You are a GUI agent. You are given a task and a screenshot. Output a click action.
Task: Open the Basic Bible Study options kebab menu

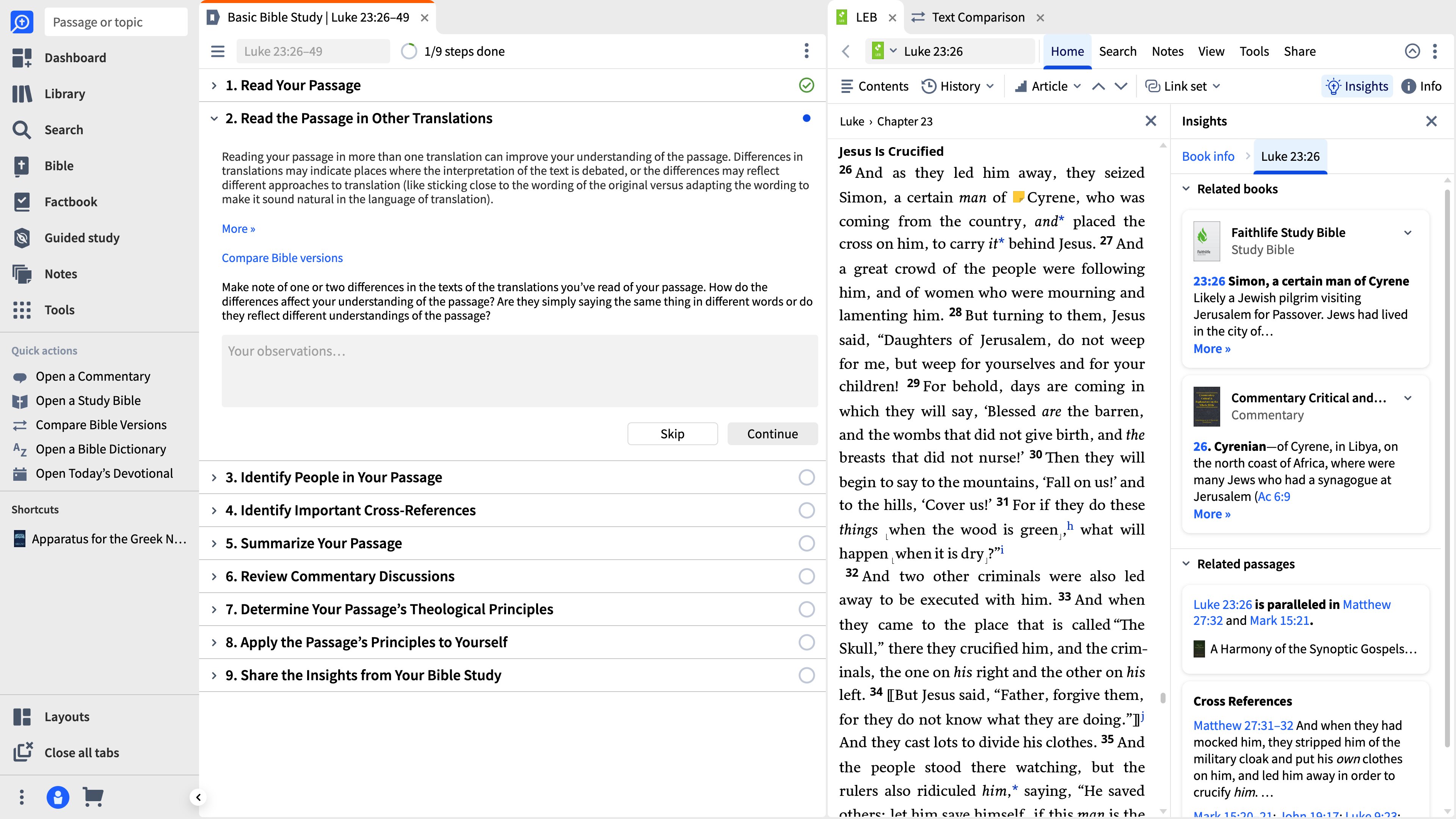coord(806,52)
